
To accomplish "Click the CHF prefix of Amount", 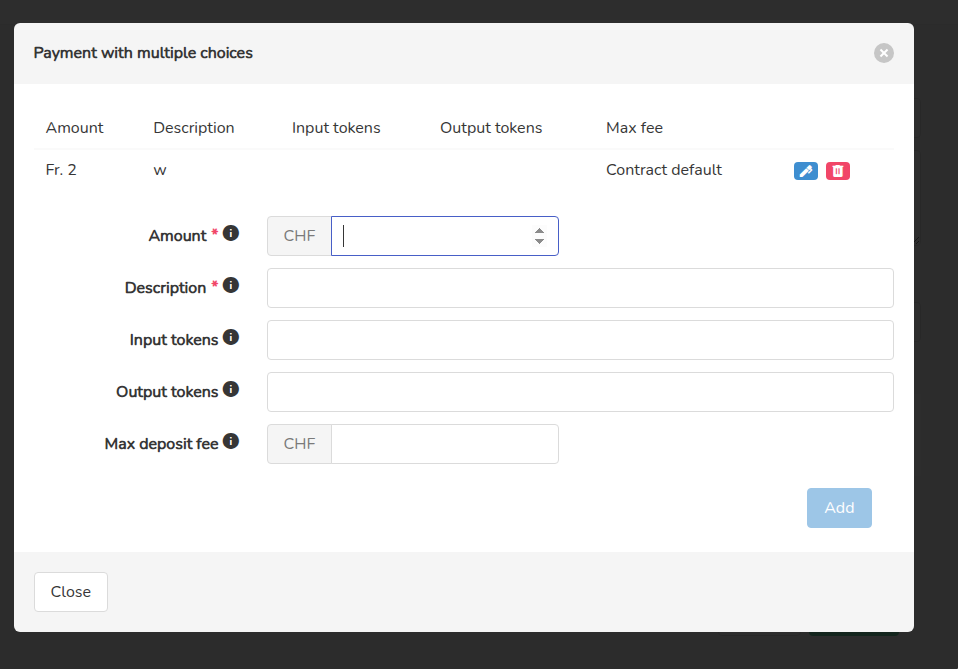I will [x=299, y=236].
